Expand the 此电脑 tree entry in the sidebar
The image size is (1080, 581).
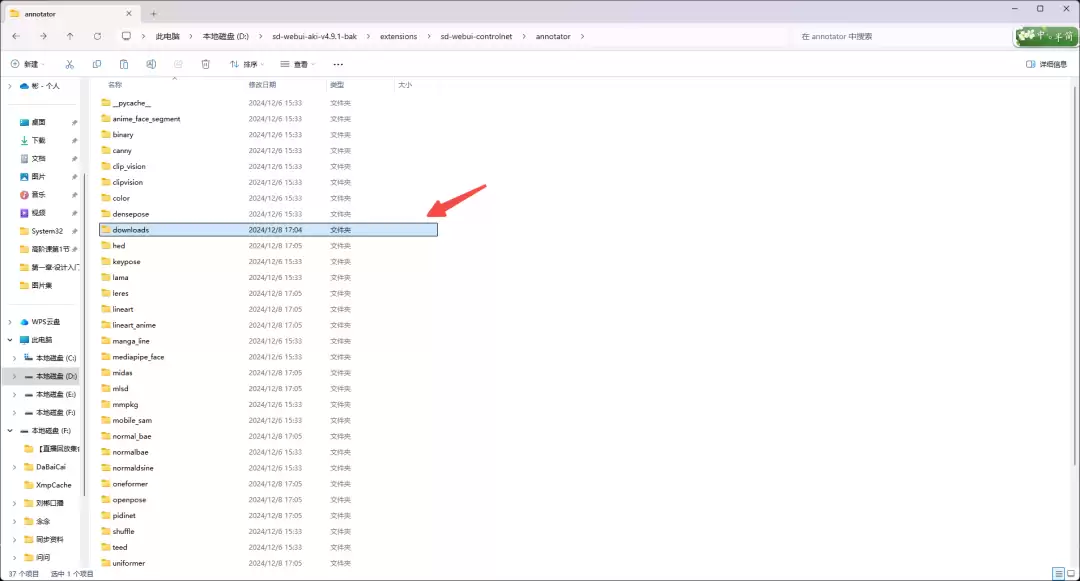8,339
